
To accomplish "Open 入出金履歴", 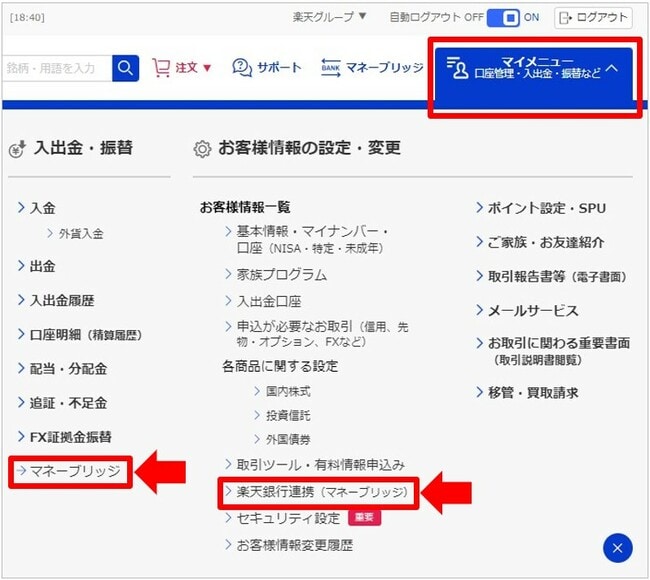I will (62, 300).
